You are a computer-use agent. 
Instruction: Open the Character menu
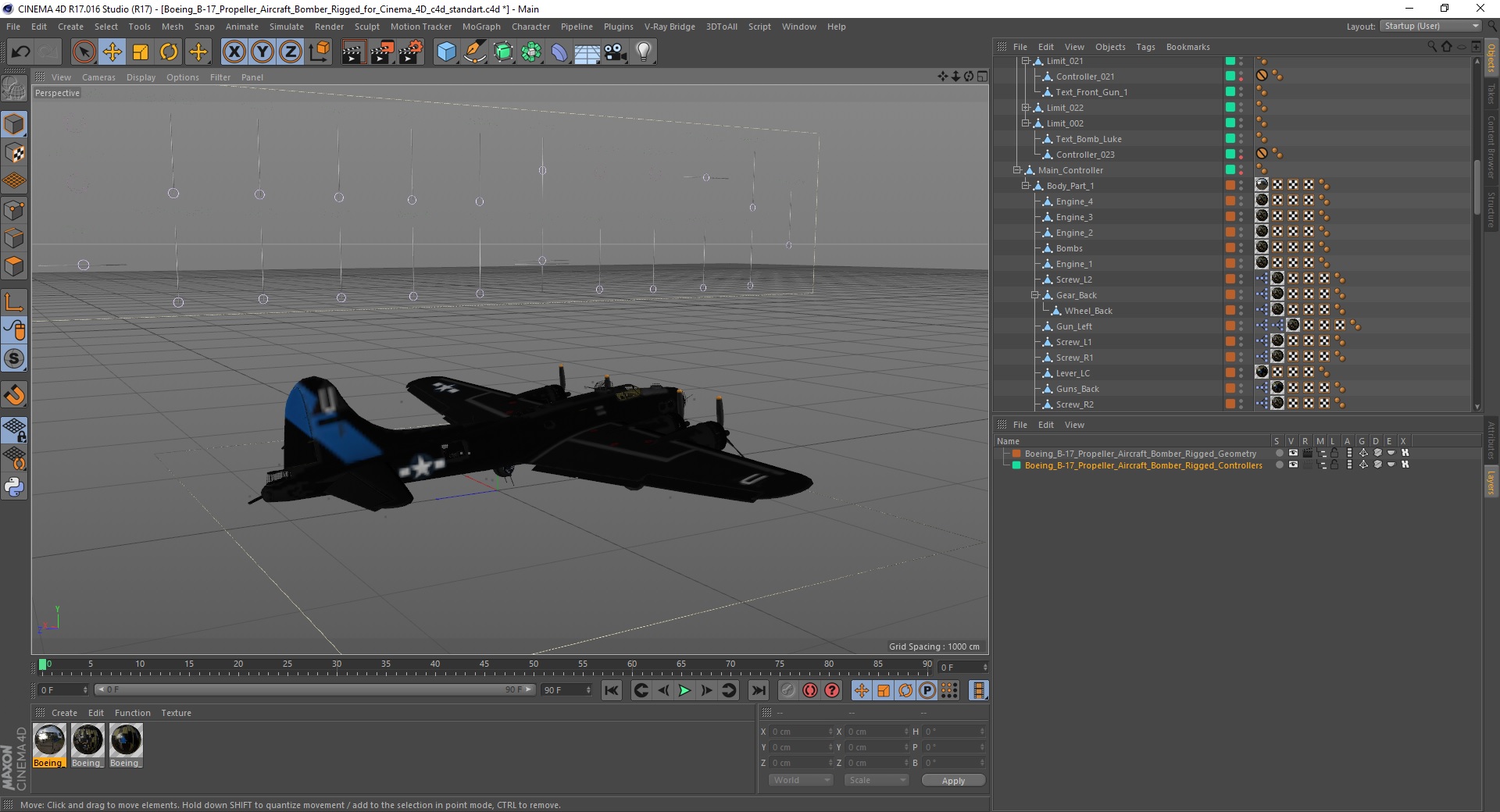tap(530, 27)
